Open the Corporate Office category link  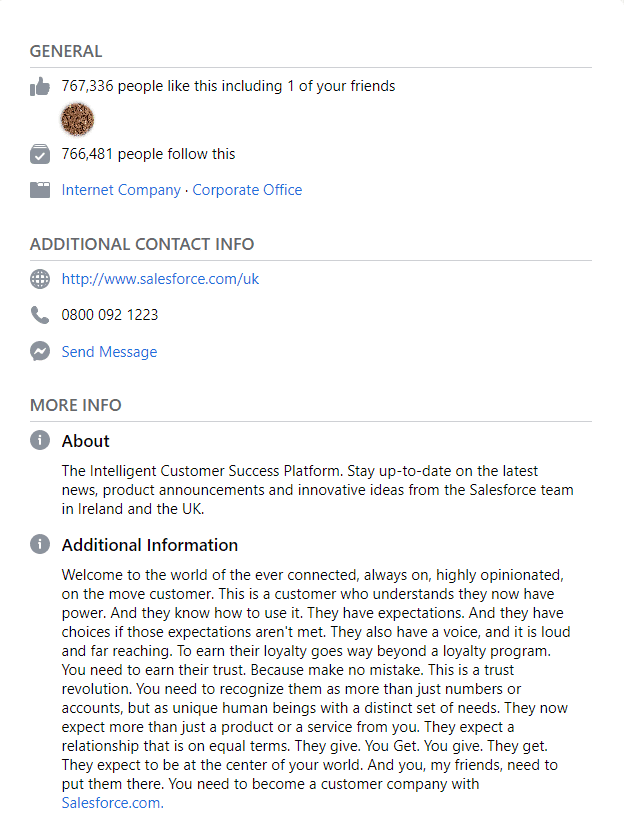247,189
